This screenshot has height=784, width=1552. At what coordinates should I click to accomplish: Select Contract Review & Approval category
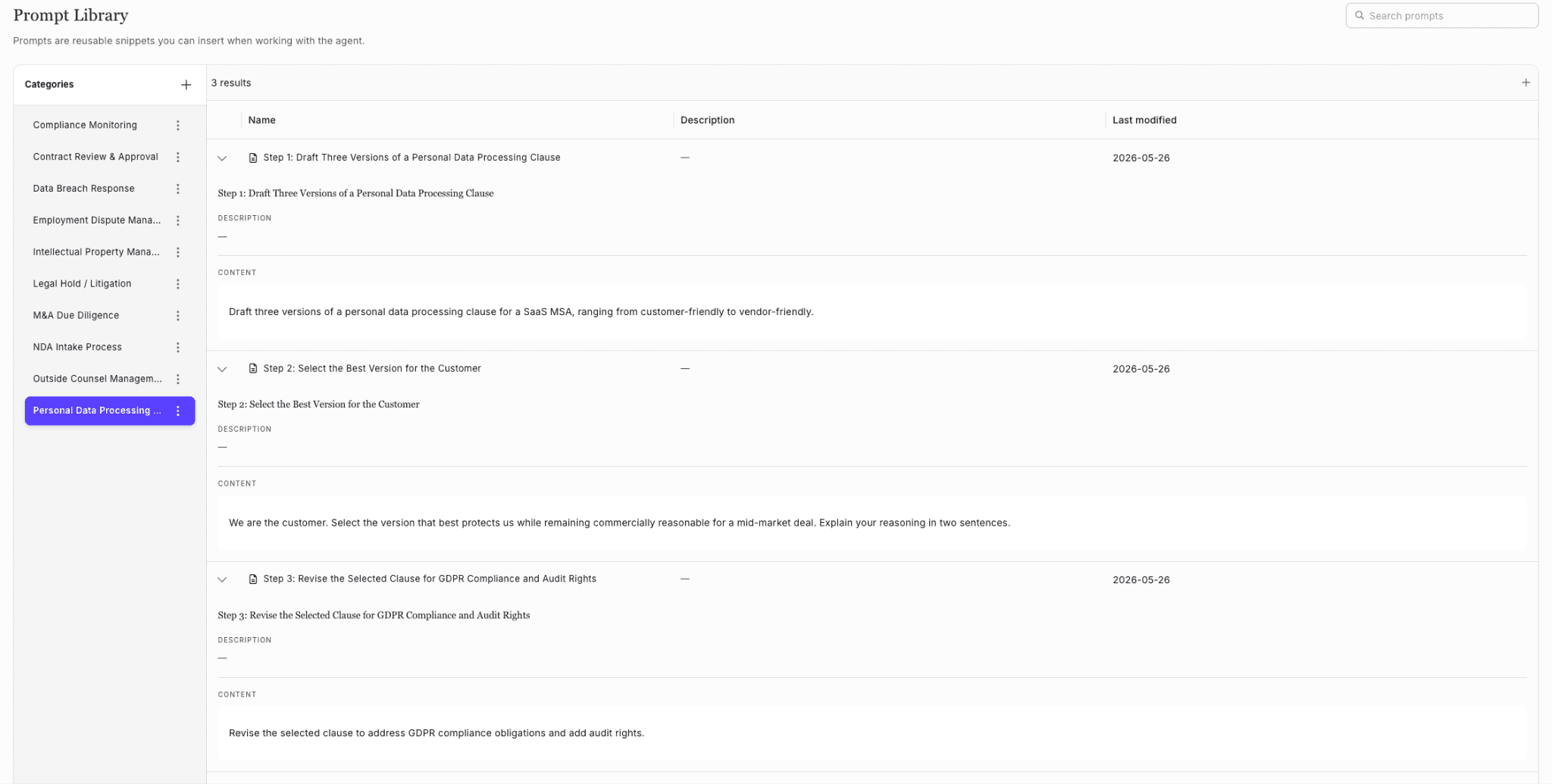pyautogui.click(x=110, y=157)
